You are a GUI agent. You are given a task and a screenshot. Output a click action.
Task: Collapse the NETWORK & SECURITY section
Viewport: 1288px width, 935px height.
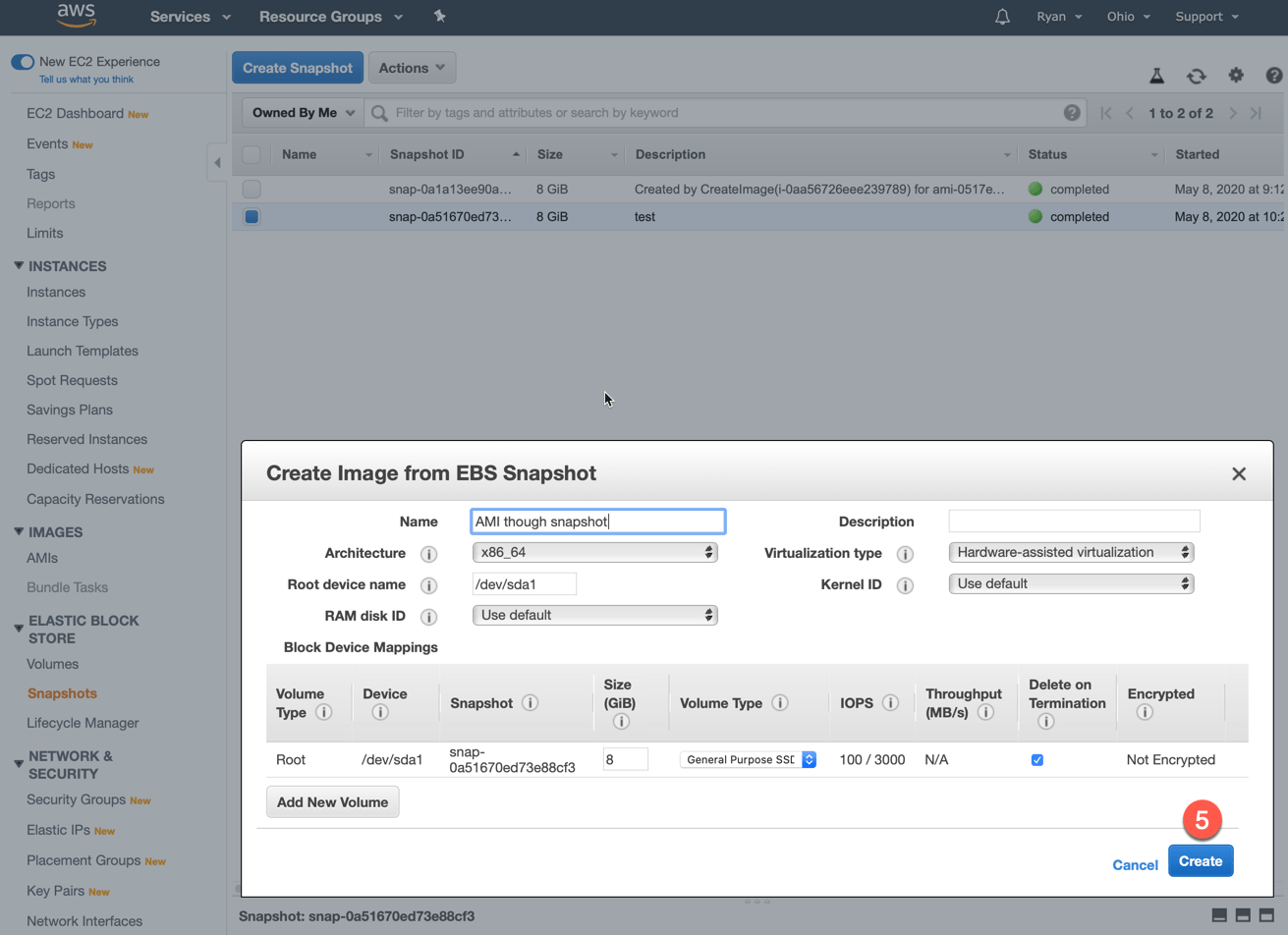point(19,764)
